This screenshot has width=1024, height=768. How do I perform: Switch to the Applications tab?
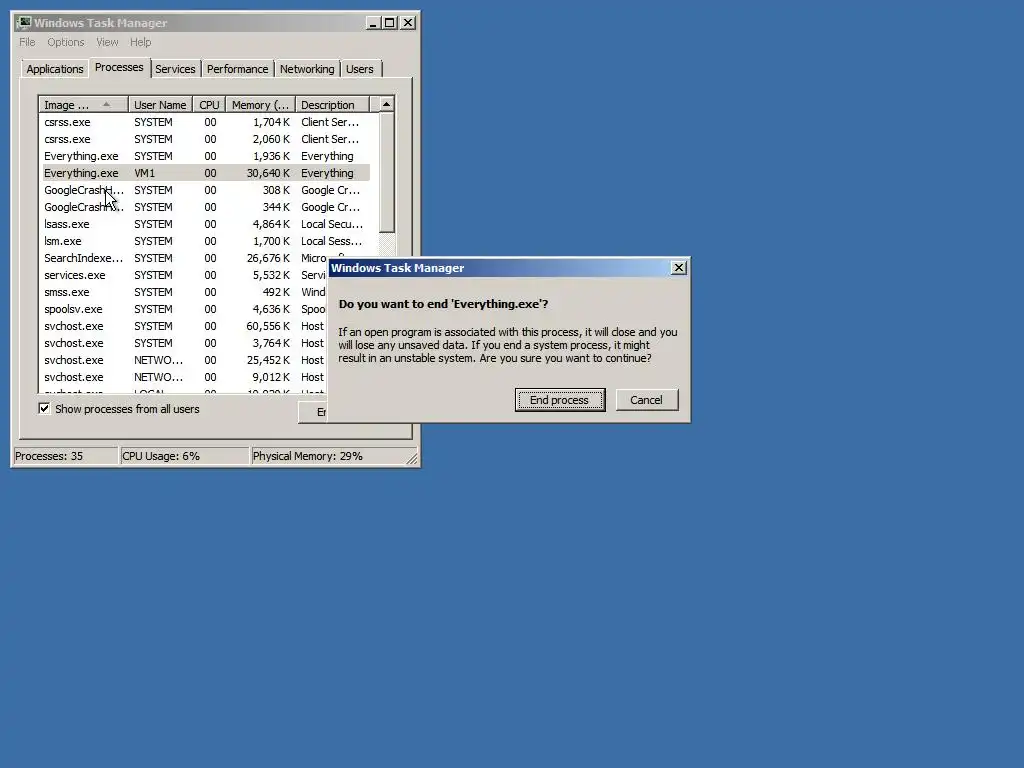pyautogui.click(x=55, y=69)
